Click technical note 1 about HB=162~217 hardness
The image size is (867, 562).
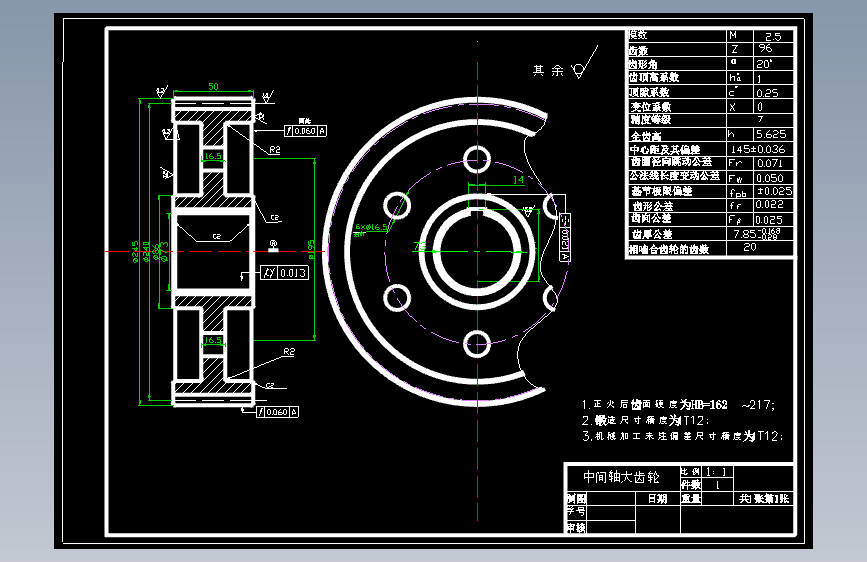pyautogui.click(x=678, y=405)
